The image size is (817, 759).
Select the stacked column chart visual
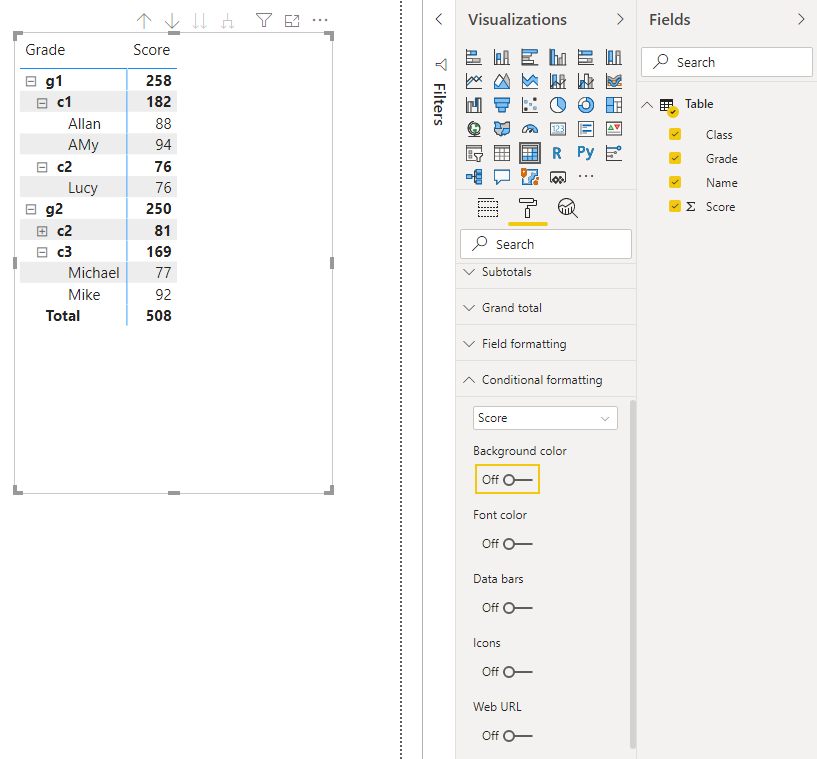(x=502, y=57)
